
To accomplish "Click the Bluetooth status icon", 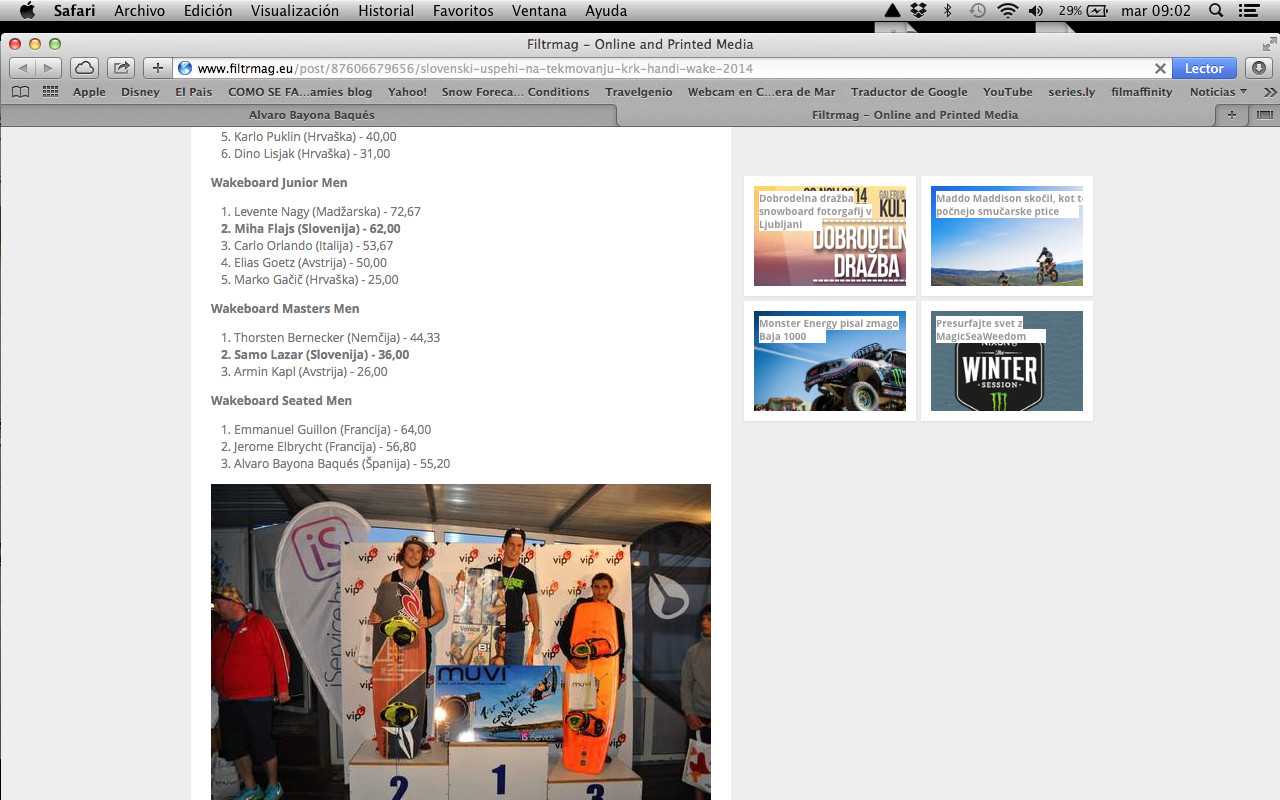I will pyautogui.click(x=948, y=11).
